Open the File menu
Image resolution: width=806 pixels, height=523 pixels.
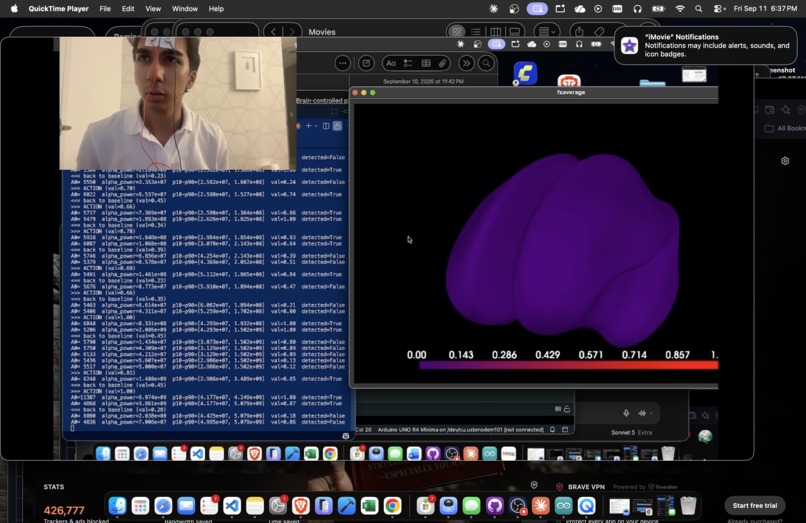[105, 8]
